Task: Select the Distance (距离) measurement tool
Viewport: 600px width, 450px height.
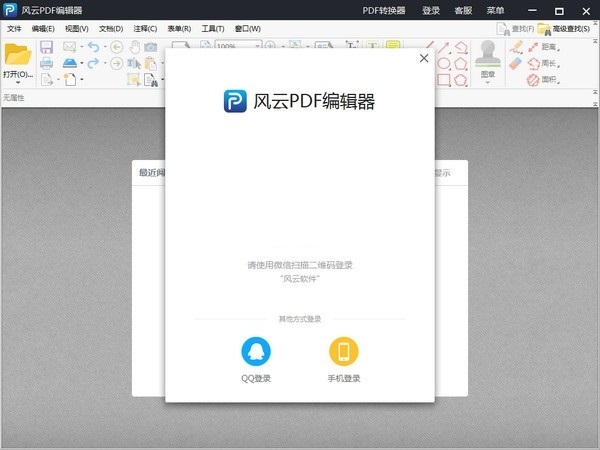Action: pos(543,47)
